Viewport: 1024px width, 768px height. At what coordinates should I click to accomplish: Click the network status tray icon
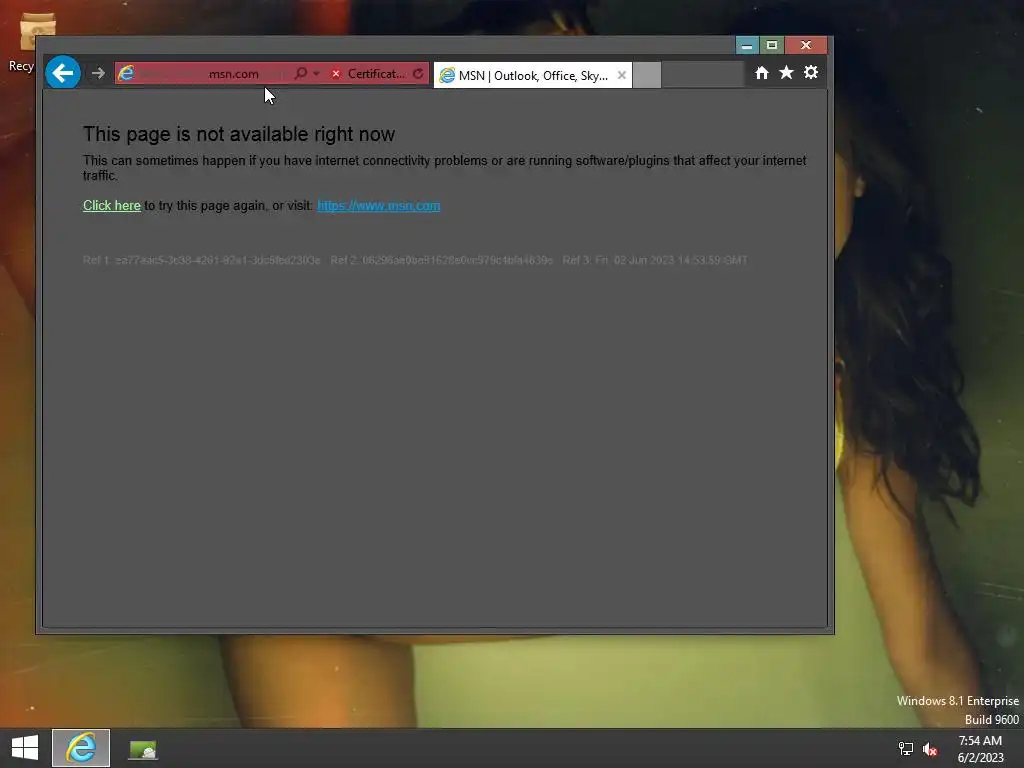point(906,749)
